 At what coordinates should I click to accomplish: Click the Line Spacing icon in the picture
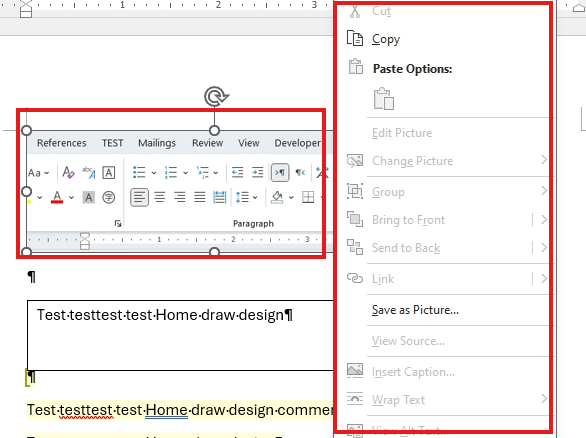coord(243,197)
